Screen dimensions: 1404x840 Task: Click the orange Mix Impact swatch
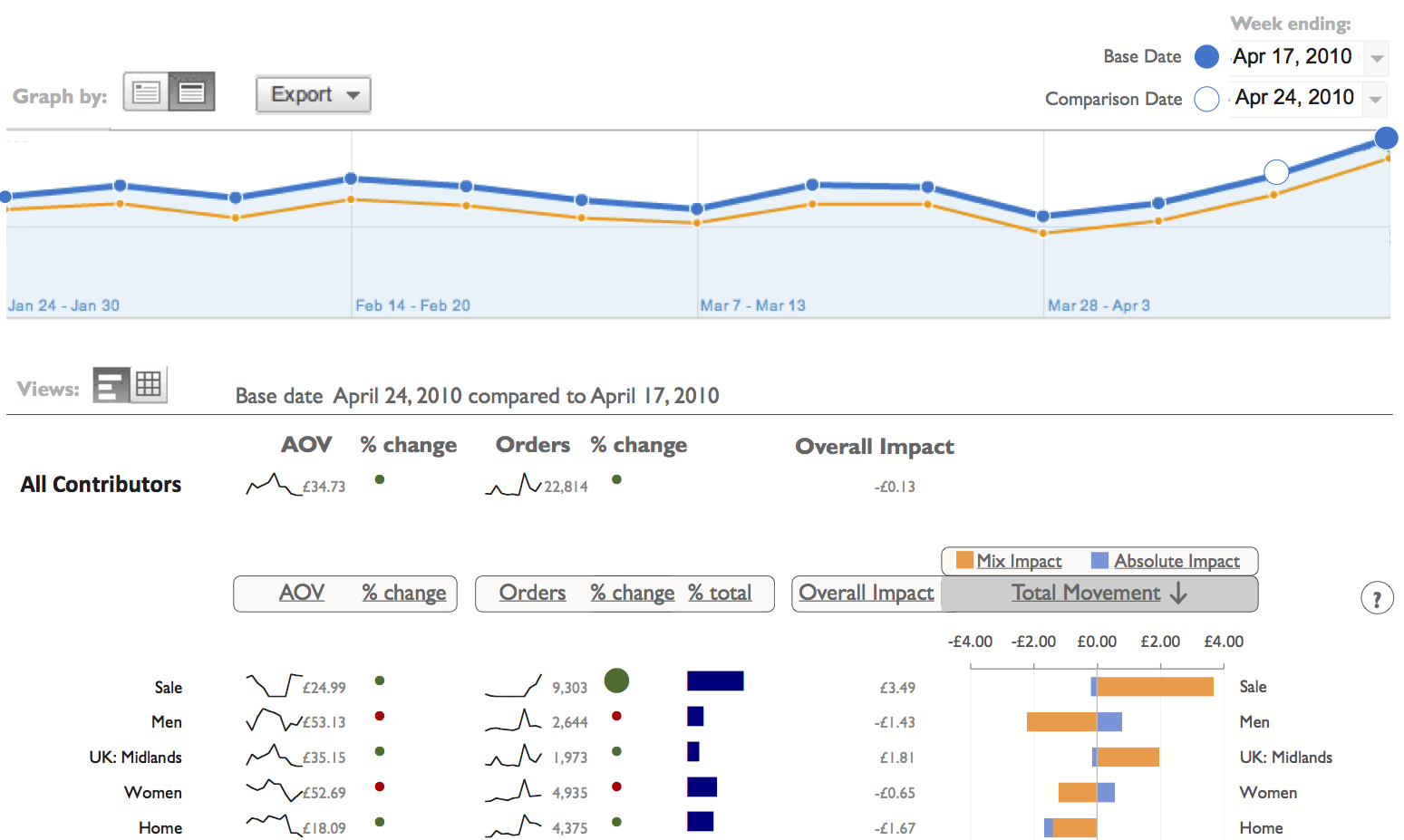tap(964, 561)
